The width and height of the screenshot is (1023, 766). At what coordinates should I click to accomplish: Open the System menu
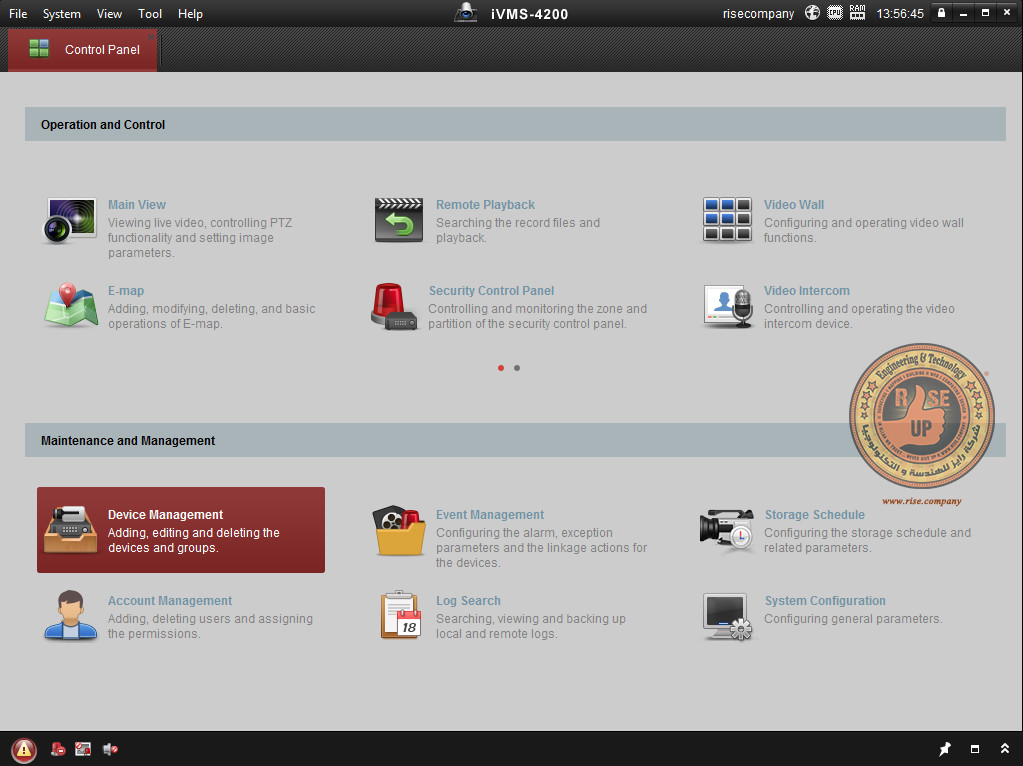pos(61,14)
